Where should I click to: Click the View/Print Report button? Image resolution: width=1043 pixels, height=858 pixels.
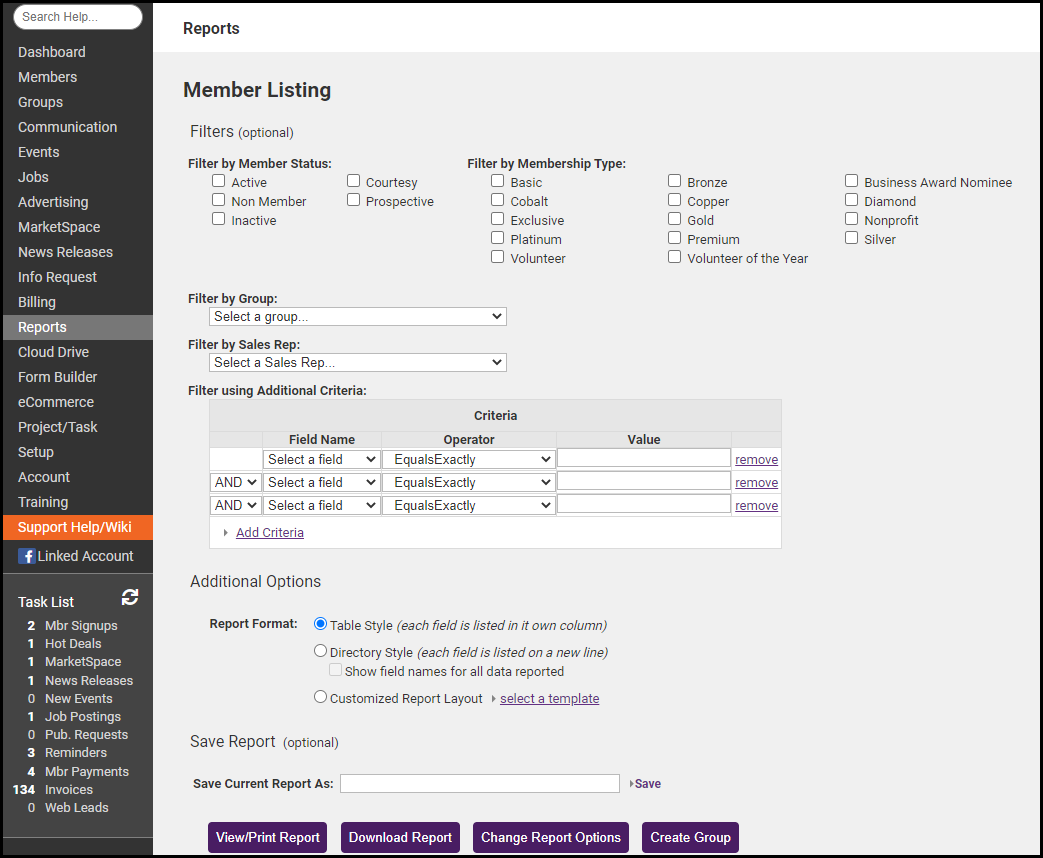point(268,837)
